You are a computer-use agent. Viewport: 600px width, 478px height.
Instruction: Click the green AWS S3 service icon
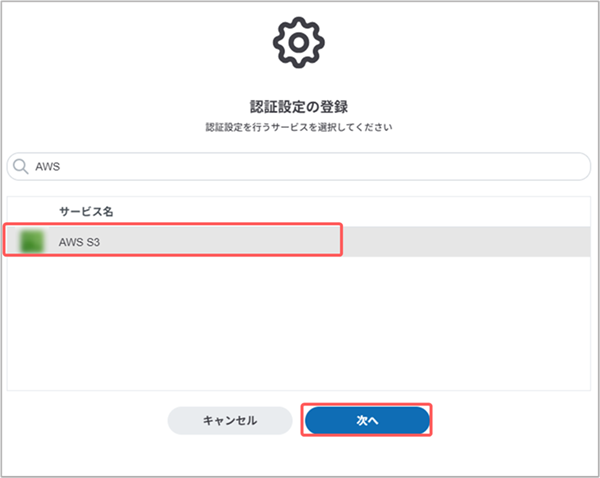pyautogui.click(x=32, y=240)
